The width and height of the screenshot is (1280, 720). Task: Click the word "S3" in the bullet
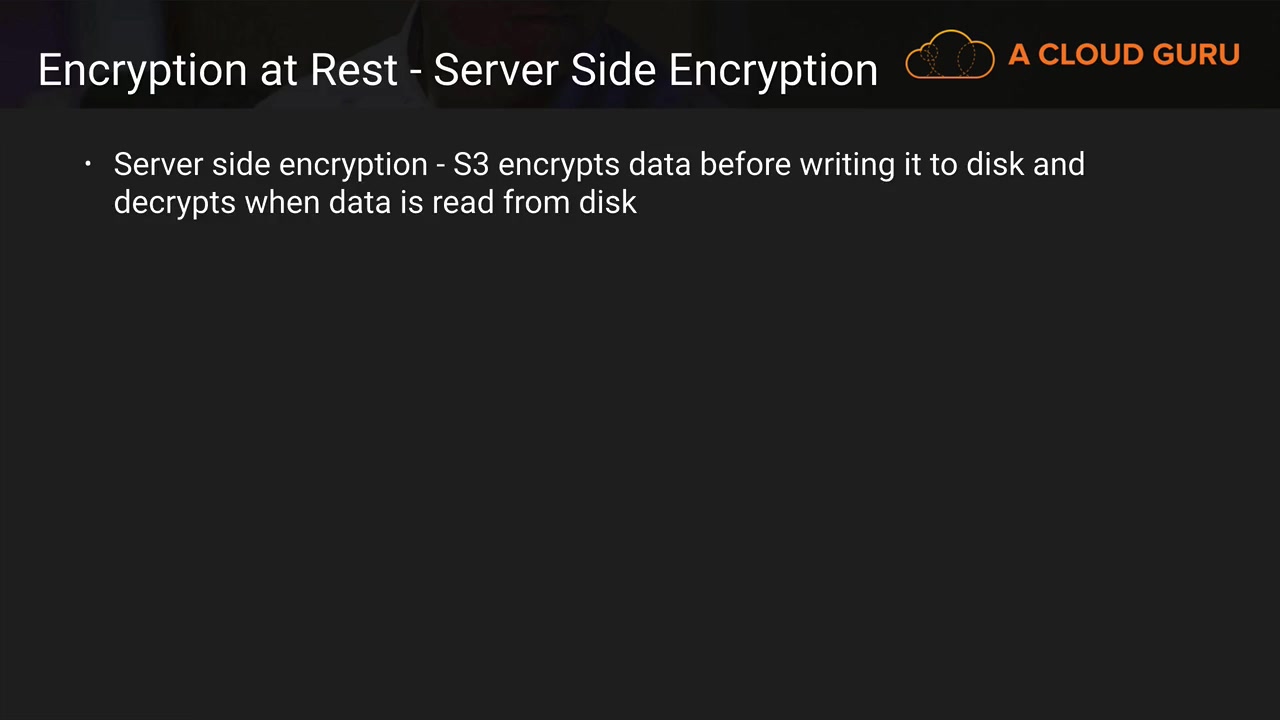470,164
